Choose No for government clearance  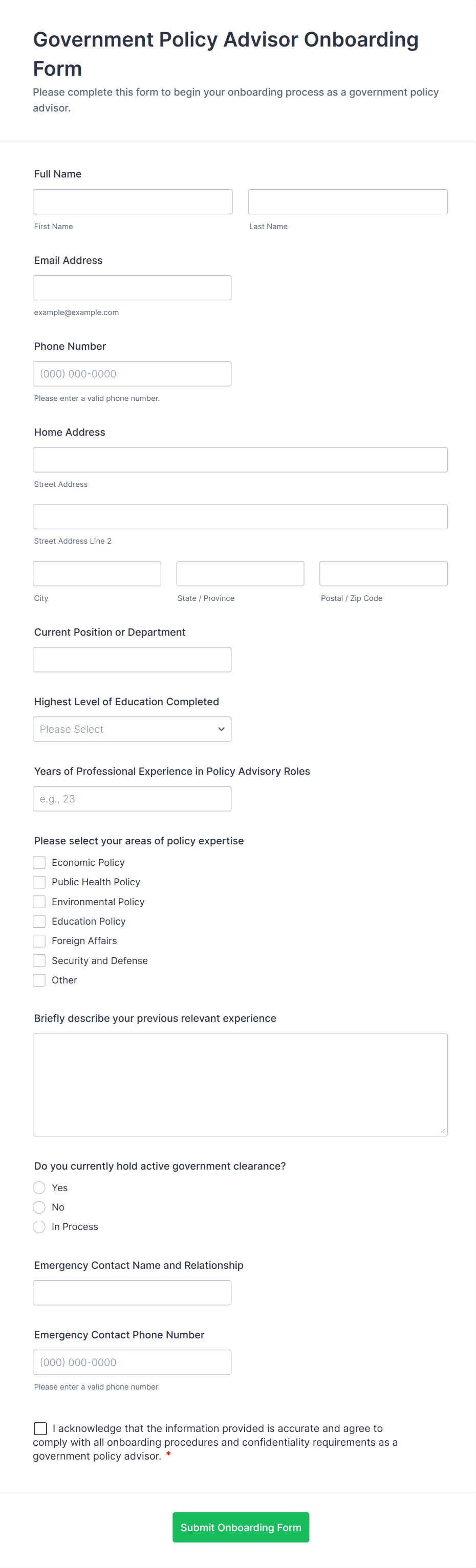point(39,1206)
